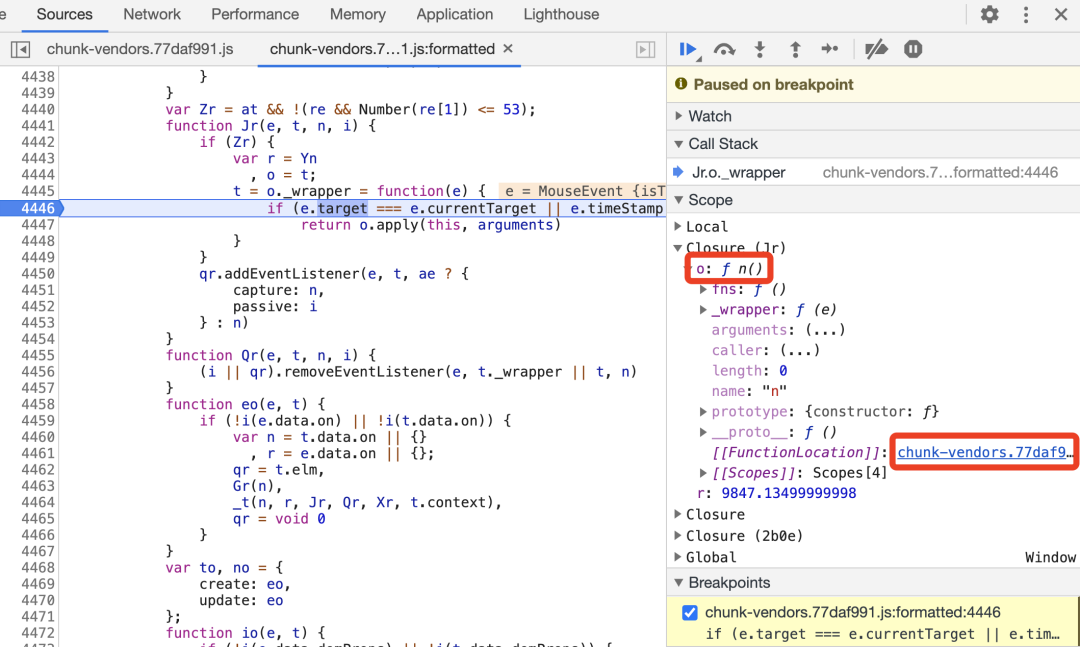
Task: Open the chunk-vendors function location link
Action: 985,452
